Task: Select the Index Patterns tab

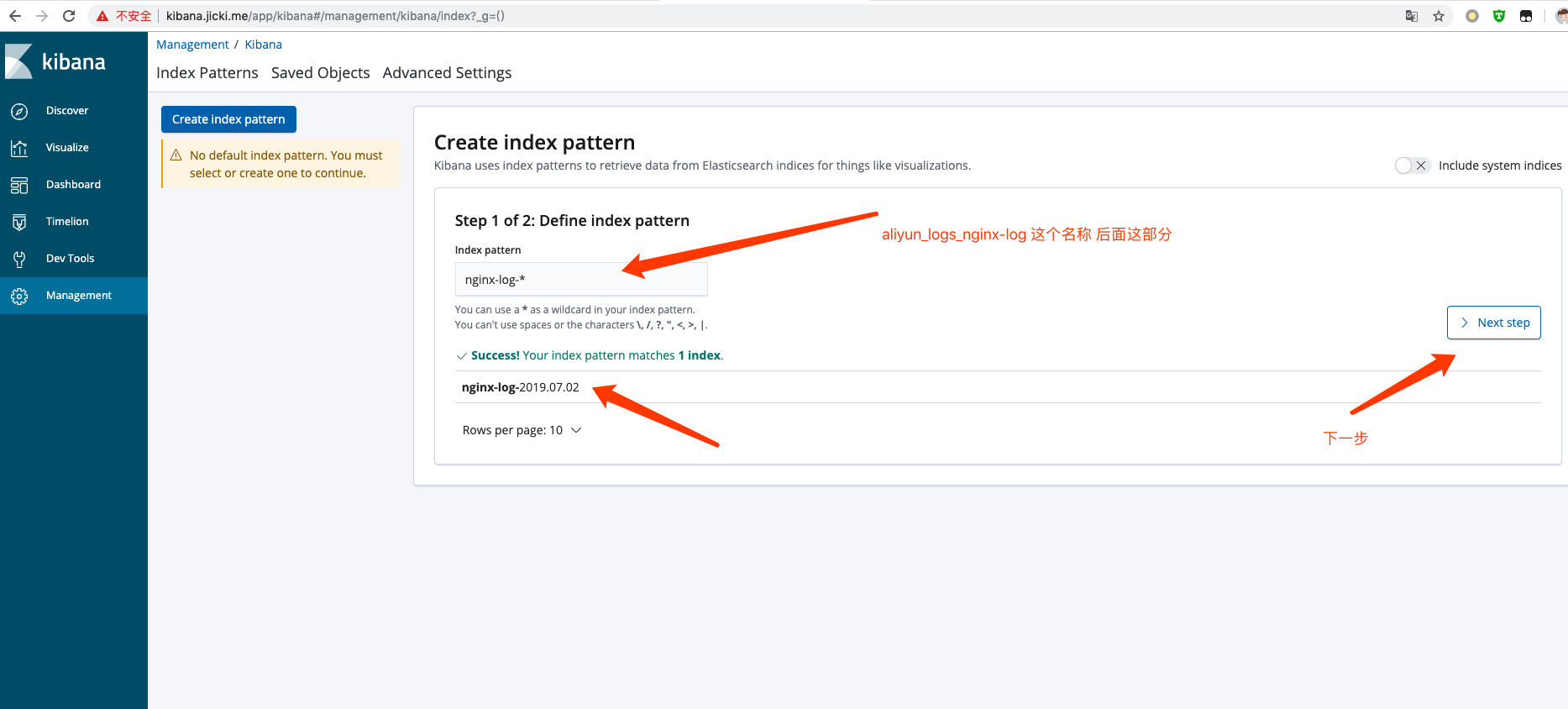Action: (207, 73)
